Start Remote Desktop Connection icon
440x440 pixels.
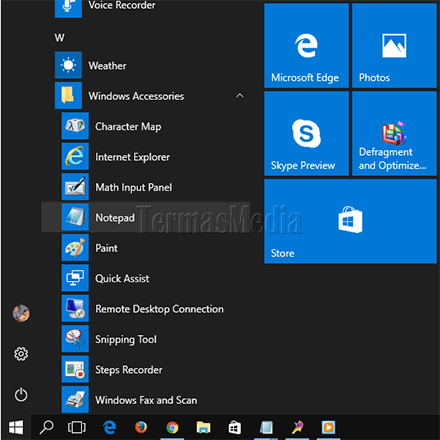pyautogui.click(x=75, y=308)
